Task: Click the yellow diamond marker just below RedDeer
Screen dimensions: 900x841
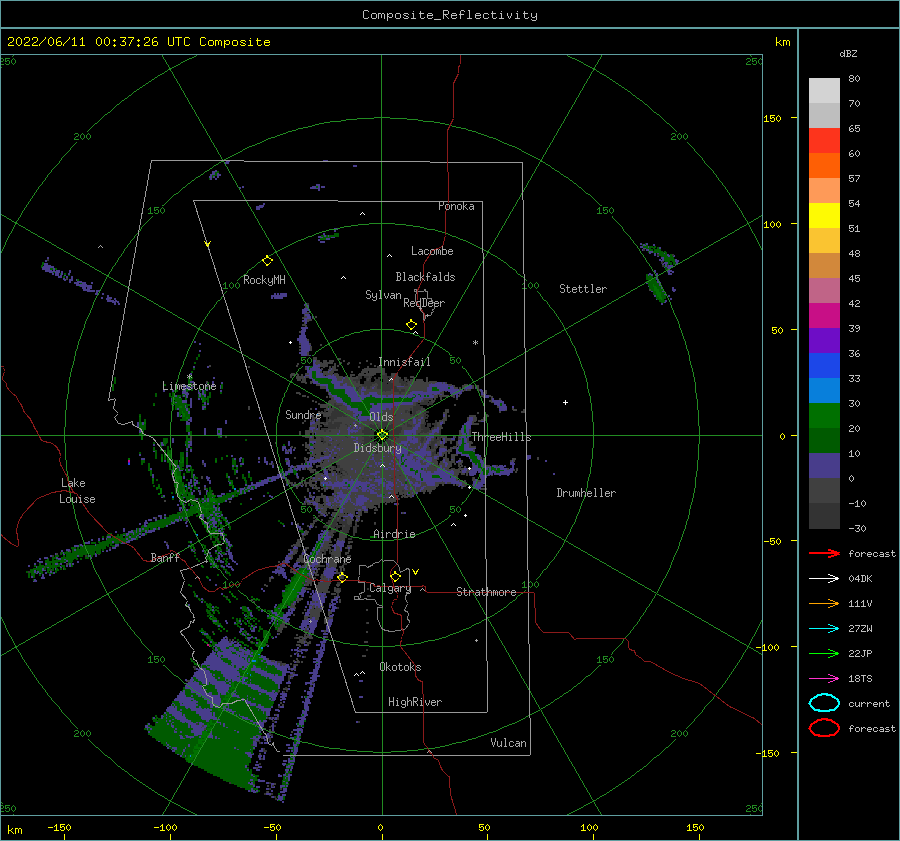Action: 411,325
